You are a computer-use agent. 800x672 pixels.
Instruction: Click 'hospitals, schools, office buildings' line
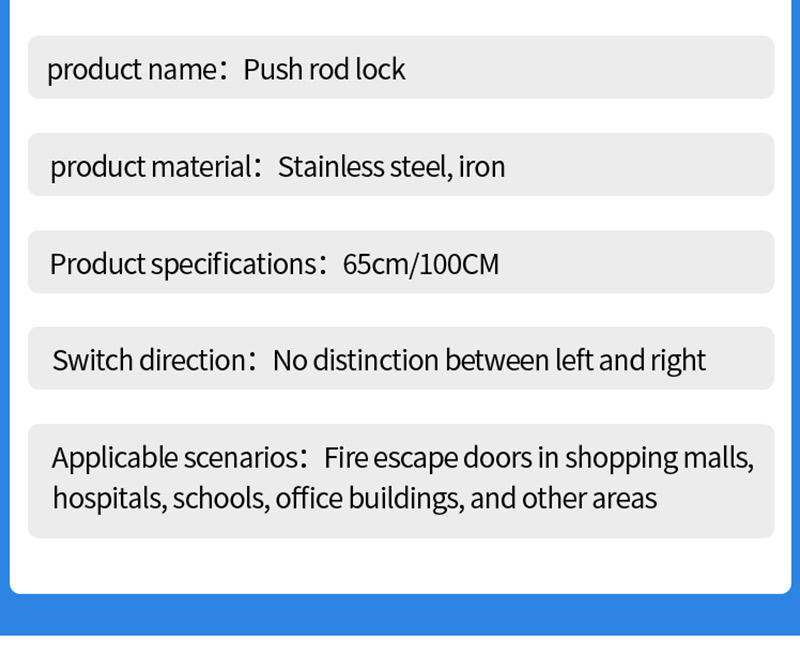pos(258,499)
